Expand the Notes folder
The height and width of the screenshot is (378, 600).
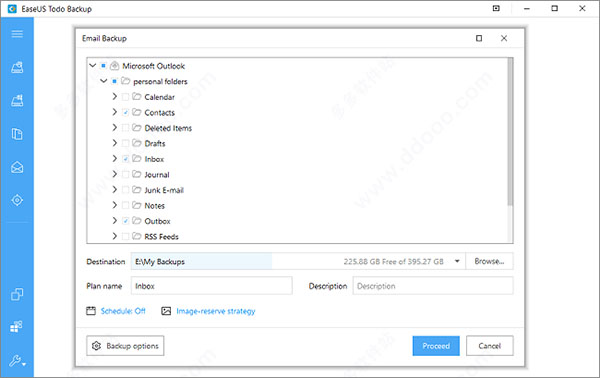[x=114, y=205]
